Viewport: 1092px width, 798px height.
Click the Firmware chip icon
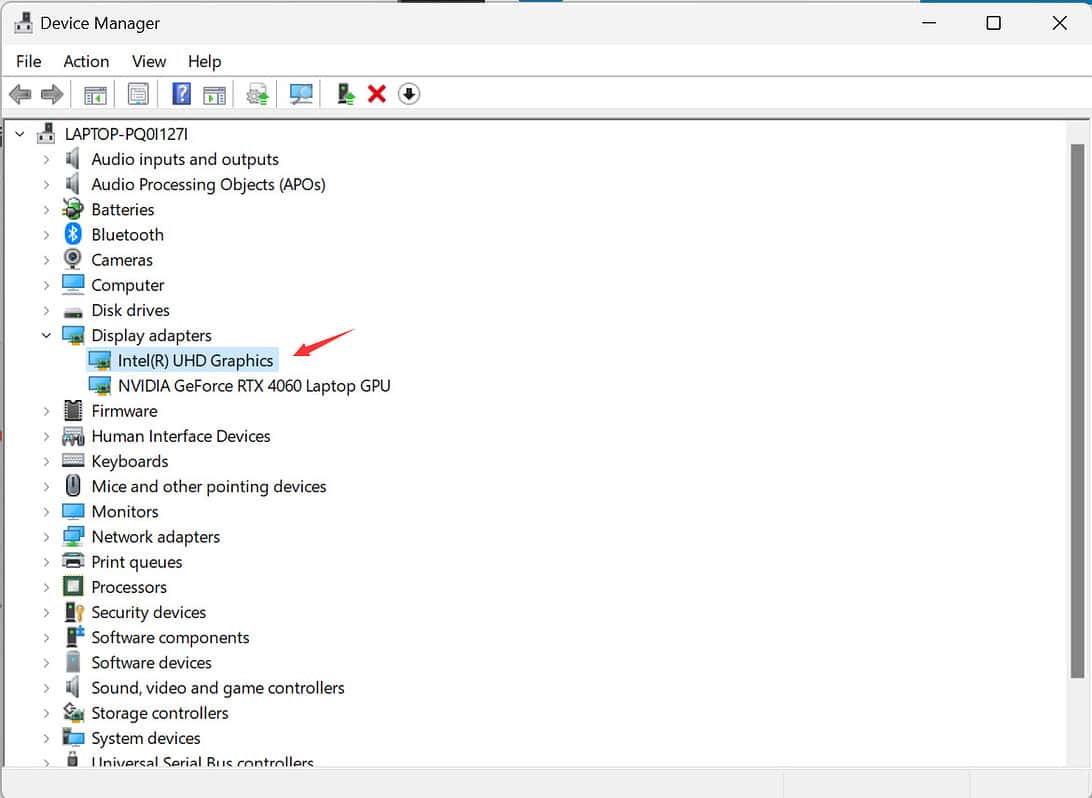[x=72, y=411]
